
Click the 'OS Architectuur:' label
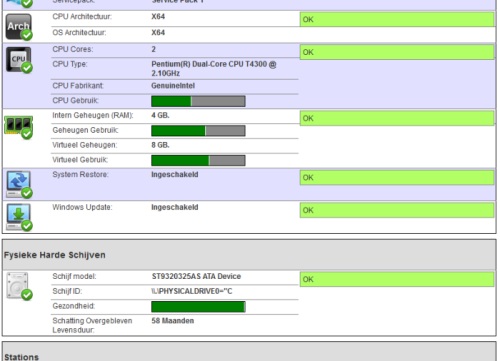tap(79, 33)
